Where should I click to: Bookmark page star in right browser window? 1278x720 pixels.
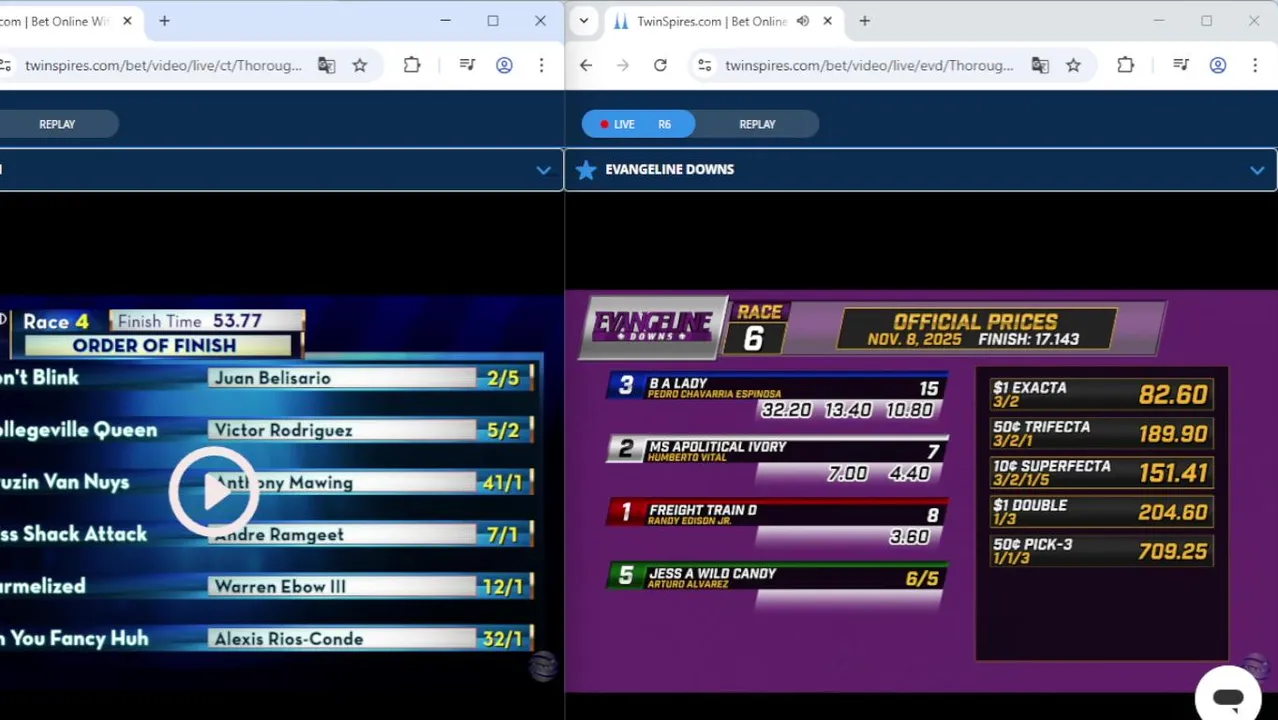(x=1073, y=65)
